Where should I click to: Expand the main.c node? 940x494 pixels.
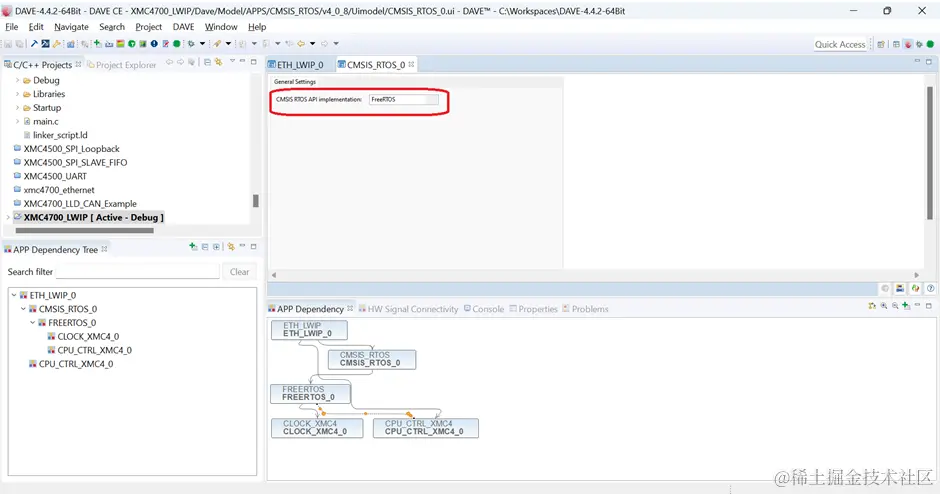pyautogui.click(x=17, y=122)
